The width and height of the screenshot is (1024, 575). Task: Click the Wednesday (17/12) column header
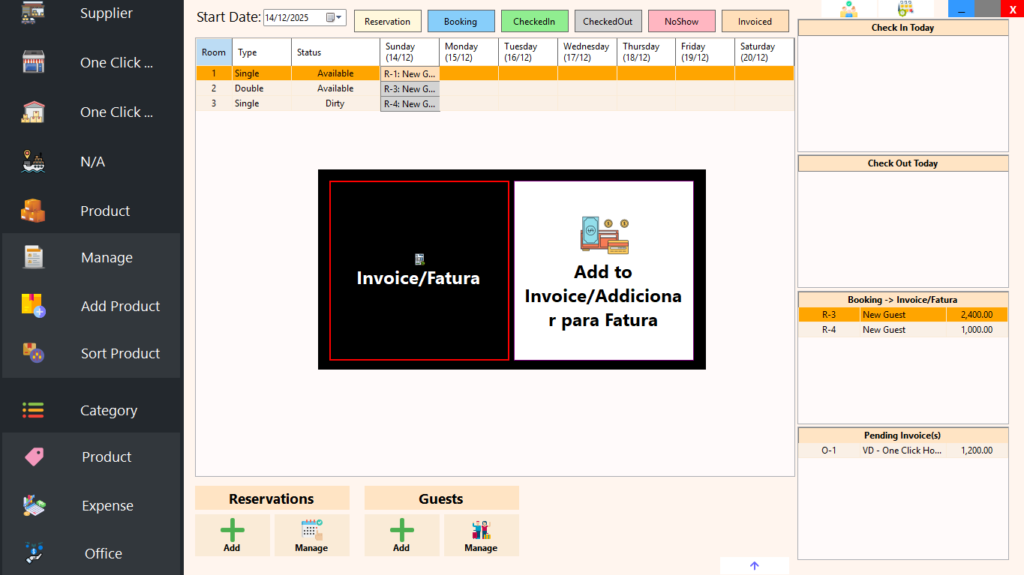tap(586, 52)
